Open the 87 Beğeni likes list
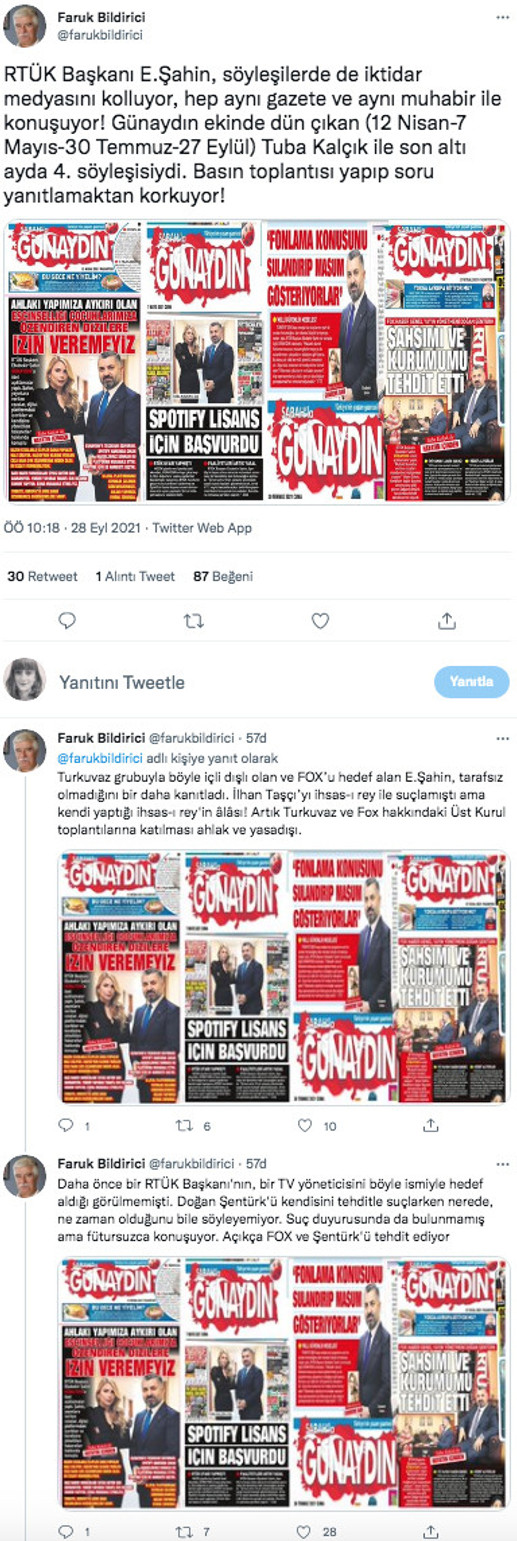 [223, 576]
